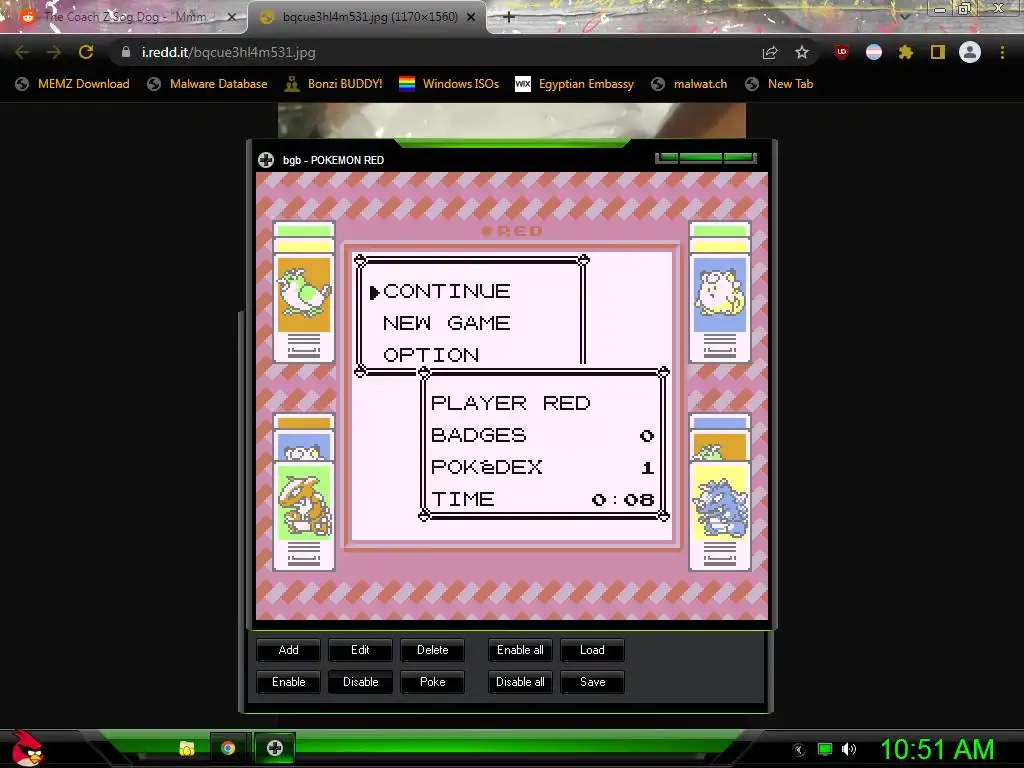
Task: Open the file explorer taskbar icon
Action: tap(187, 748)
